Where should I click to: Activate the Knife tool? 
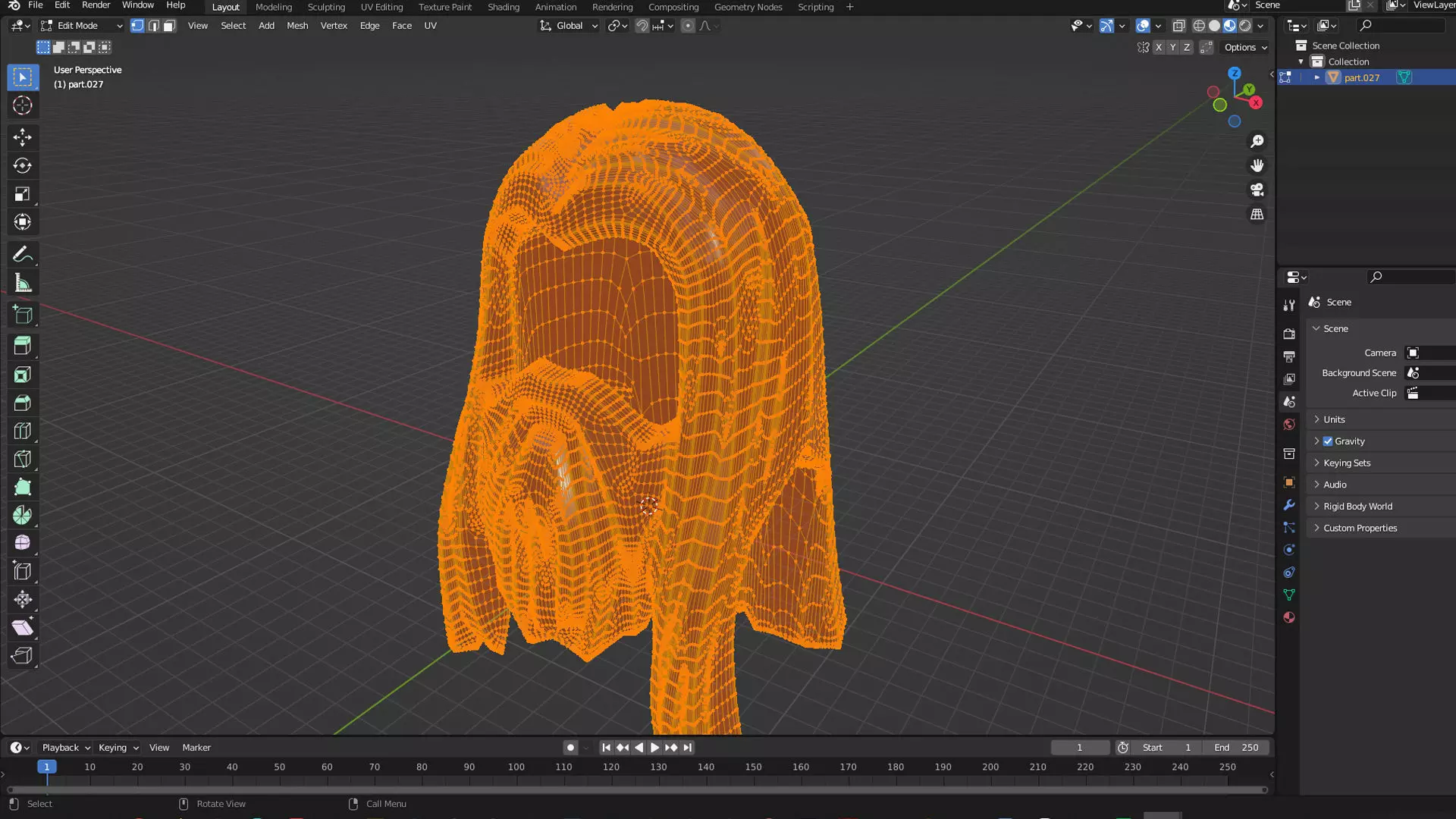tap(23, 459)
